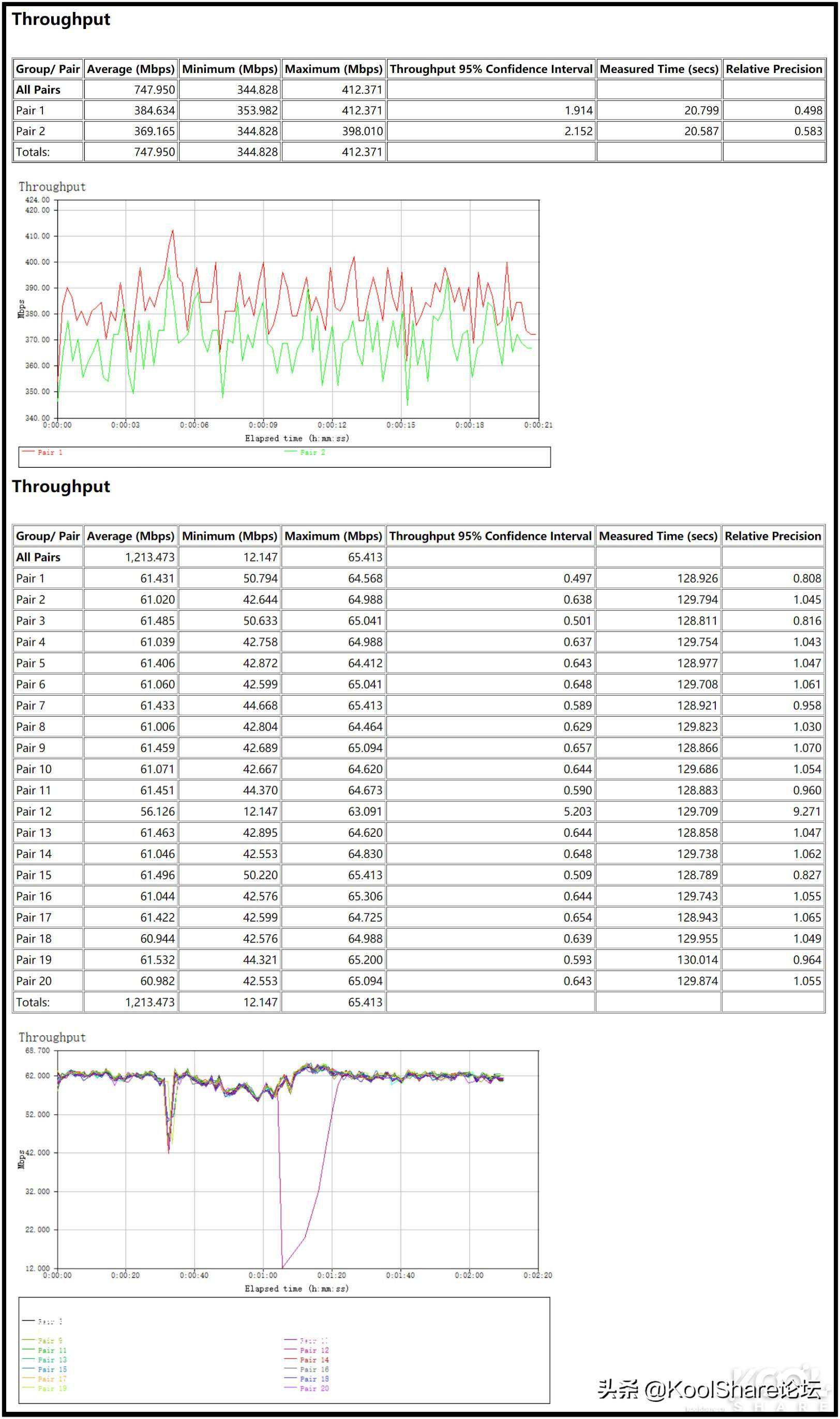This screenshot has height=1419, width=840.
Task: Click the Pair 15 legend line marker
Action: tap(28, 1368)
